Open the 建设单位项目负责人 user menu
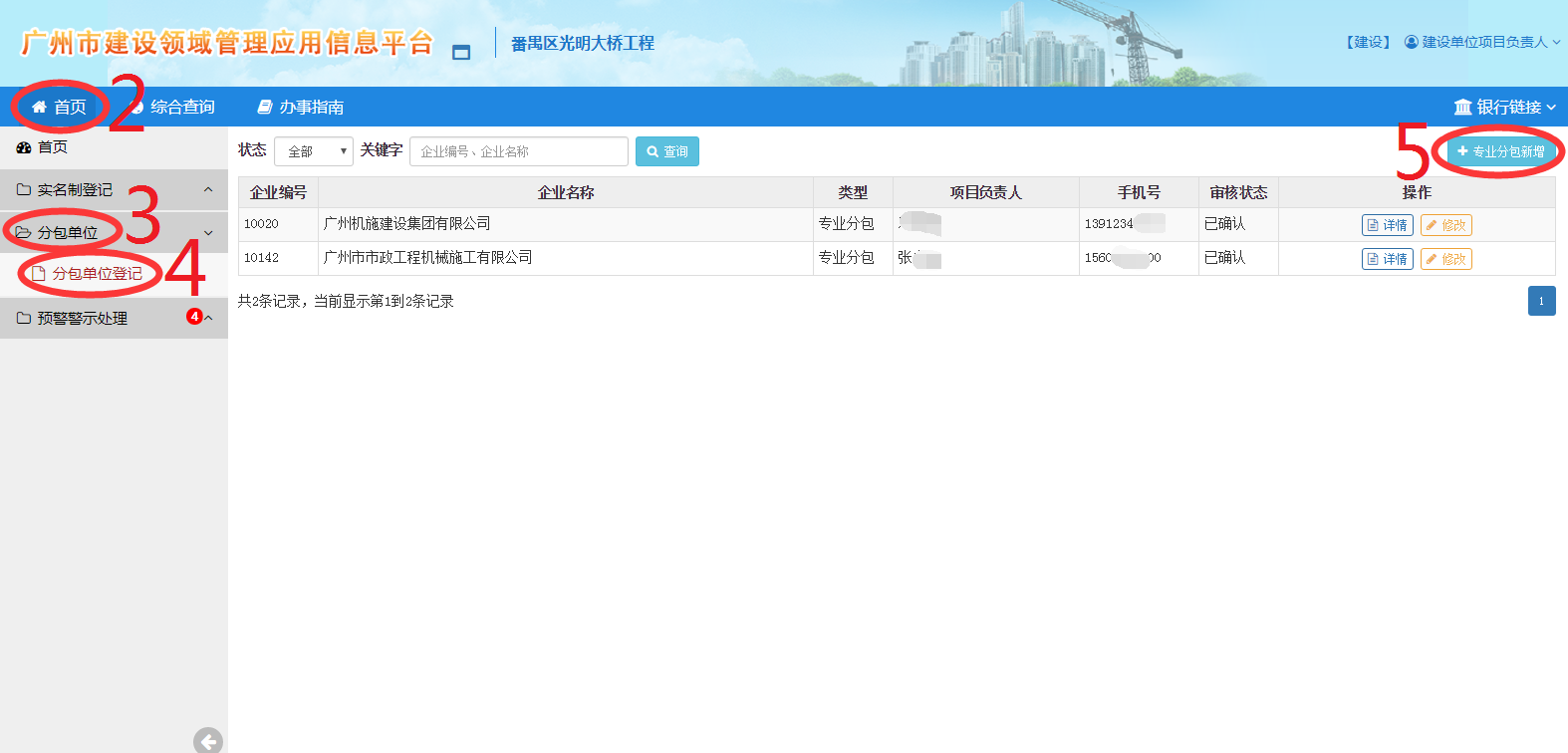 (x=1482, y=42)
